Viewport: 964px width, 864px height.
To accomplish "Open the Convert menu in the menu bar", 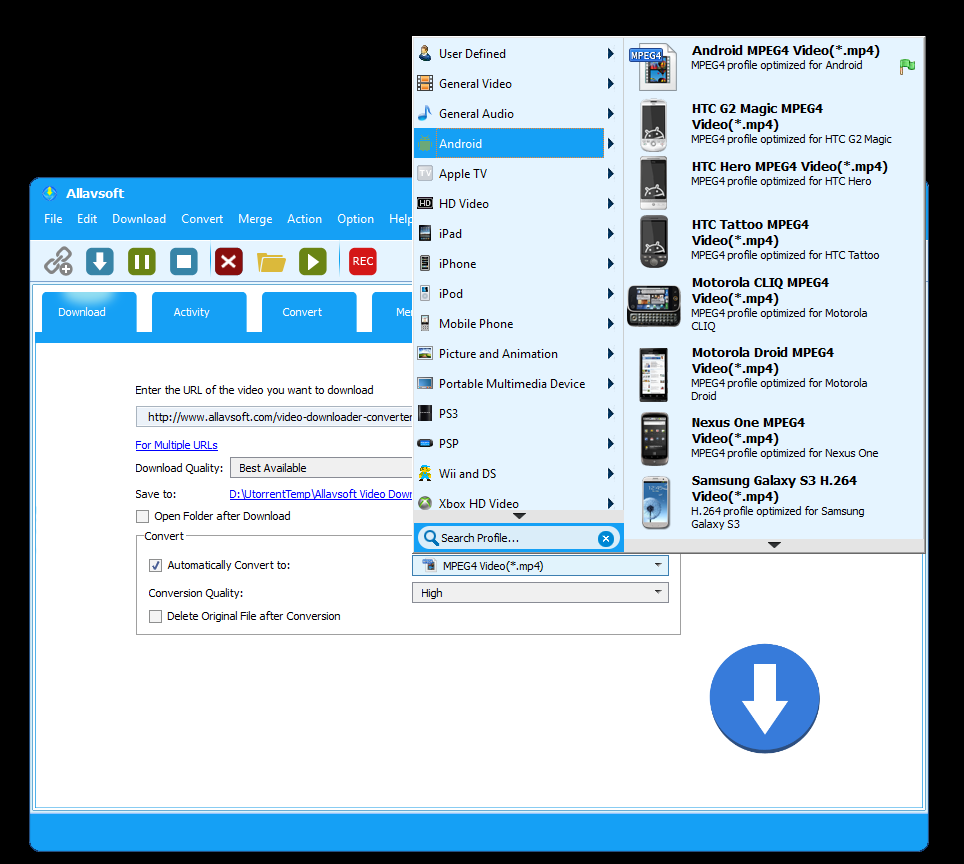I will click(x=202, y=219).
